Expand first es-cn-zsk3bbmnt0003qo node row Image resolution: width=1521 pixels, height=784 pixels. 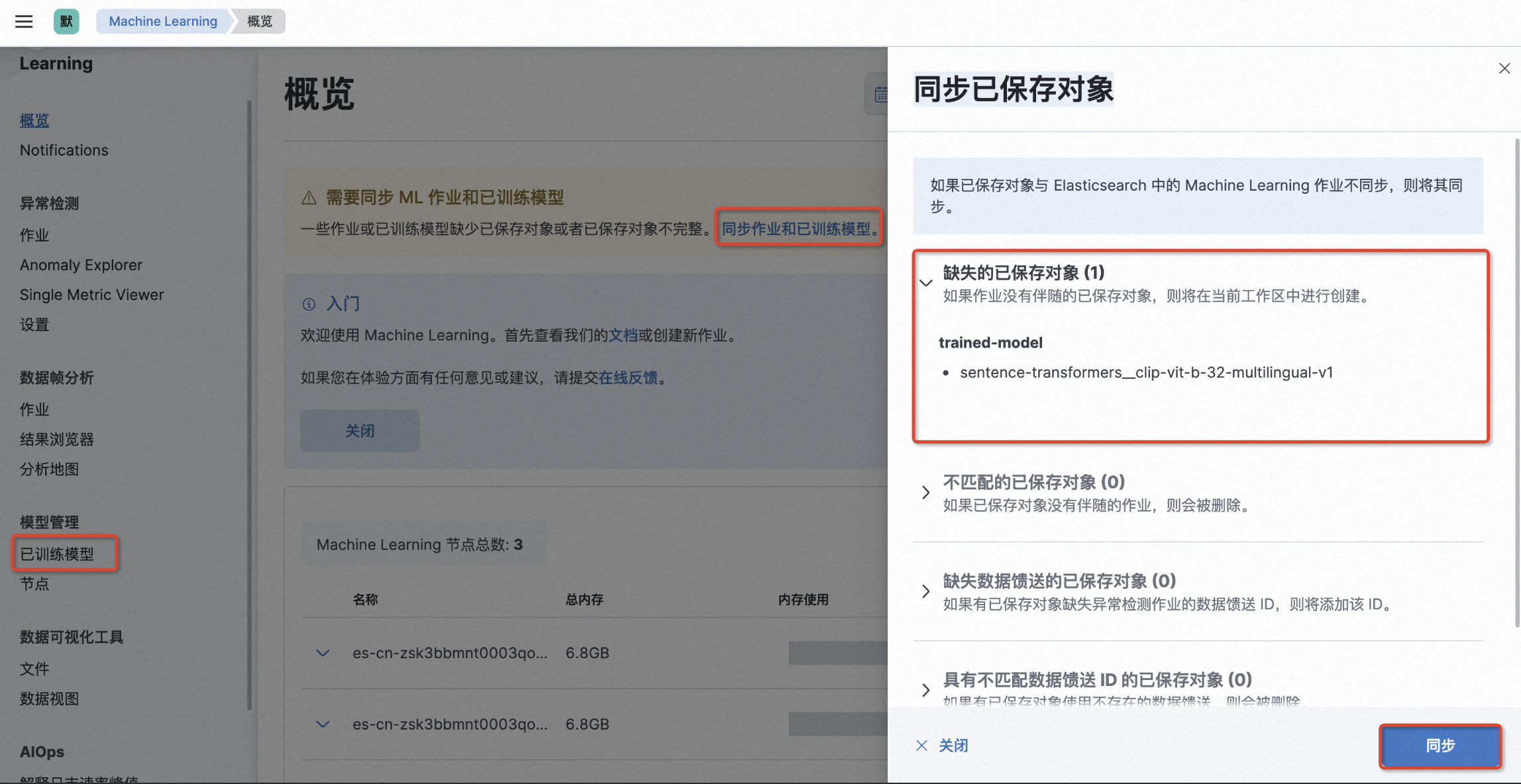coord(323,653)
